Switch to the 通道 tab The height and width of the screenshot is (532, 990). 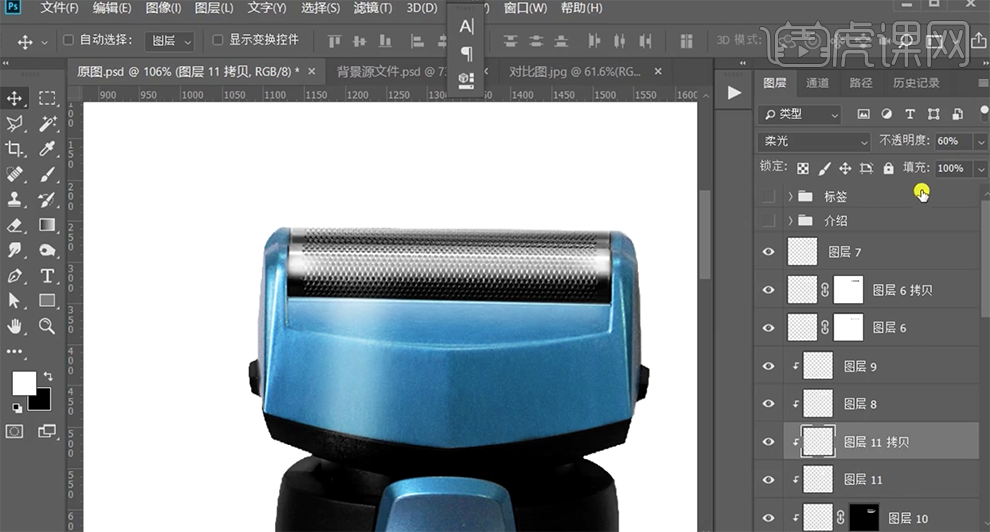[x=817, y=83]
